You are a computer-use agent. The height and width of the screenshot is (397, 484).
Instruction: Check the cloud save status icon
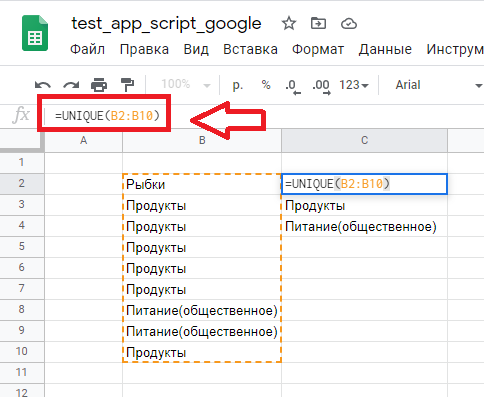coord(349,24)
